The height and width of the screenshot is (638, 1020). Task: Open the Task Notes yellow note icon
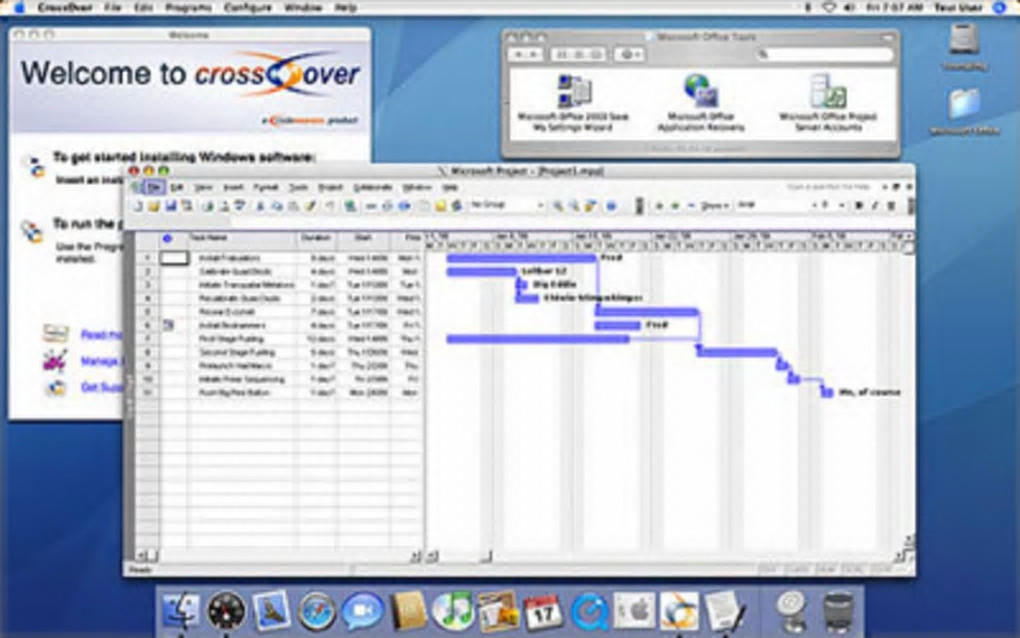point(440,206)
